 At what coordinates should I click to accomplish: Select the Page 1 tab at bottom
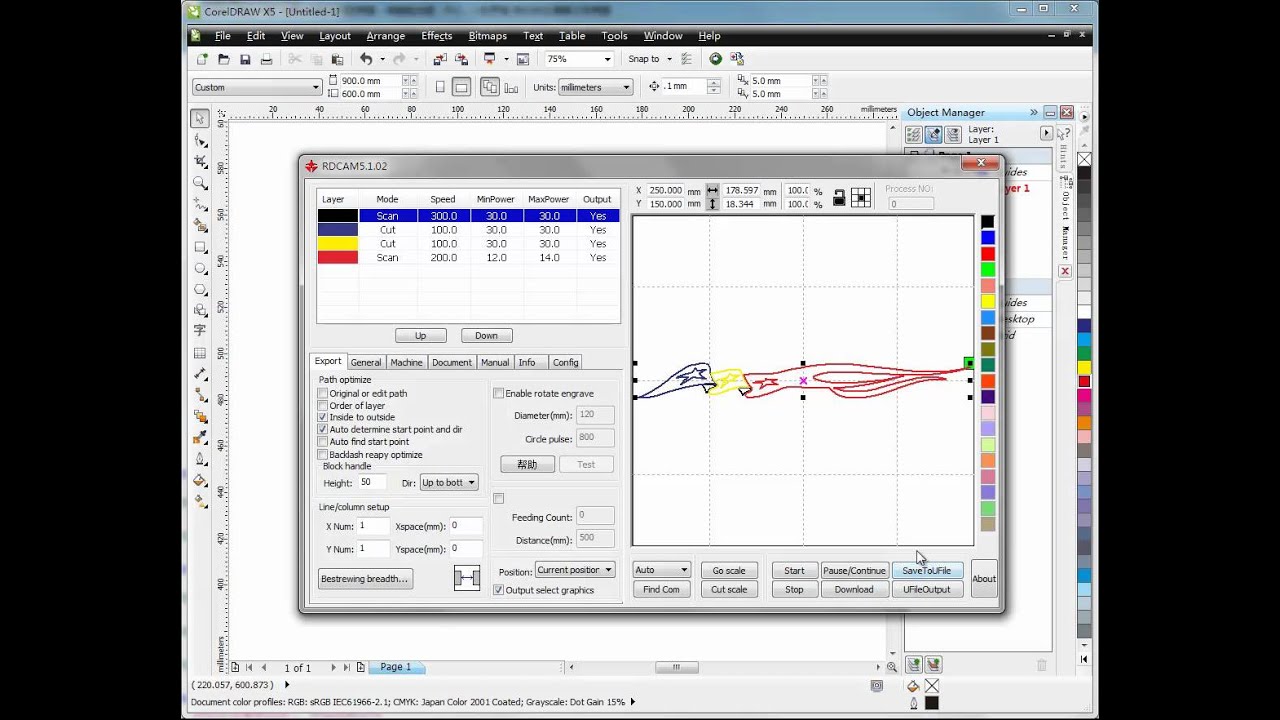(395, 667)
